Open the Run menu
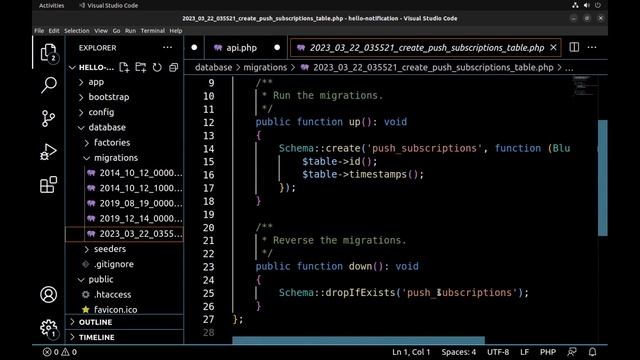Screen dimensions: 640x360 tap(130, 31)
